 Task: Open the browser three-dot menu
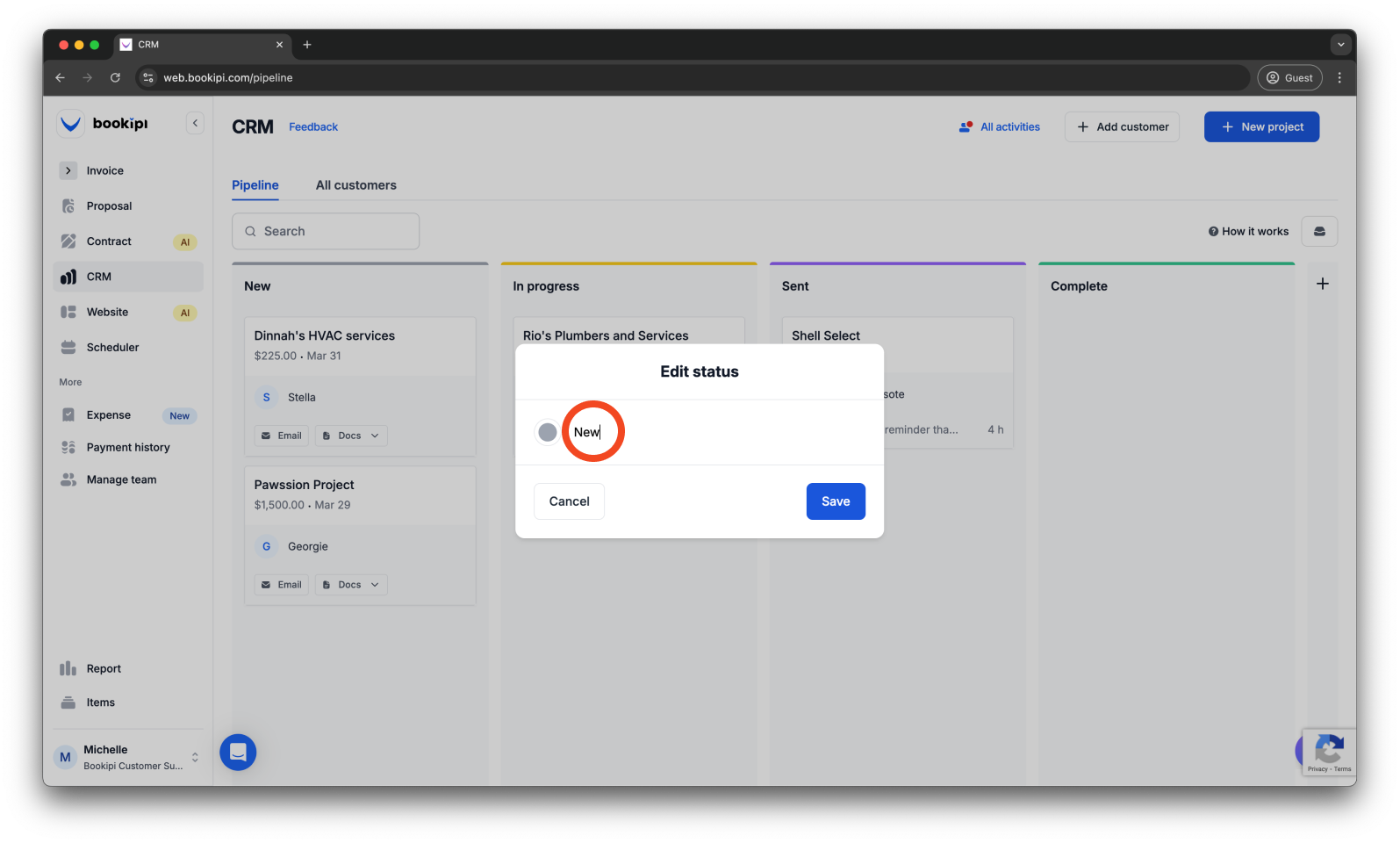(x=1339, y=78)
